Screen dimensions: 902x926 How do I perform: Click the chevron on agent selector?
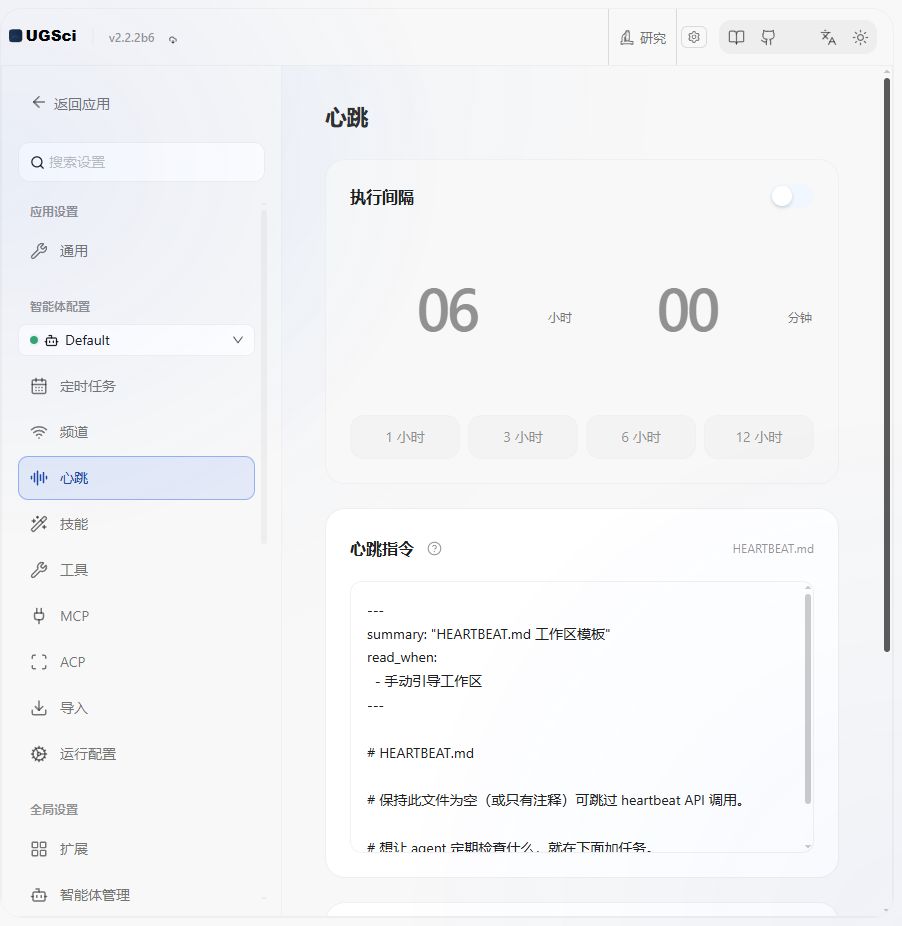(x=237, y=340)
